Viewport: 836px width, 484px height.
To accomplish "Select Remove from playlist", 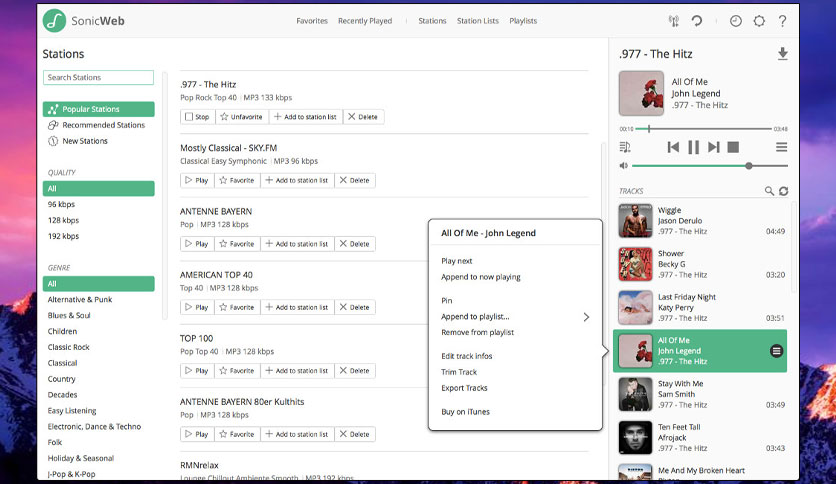I will pyautogui.click(x=478, y=332).
